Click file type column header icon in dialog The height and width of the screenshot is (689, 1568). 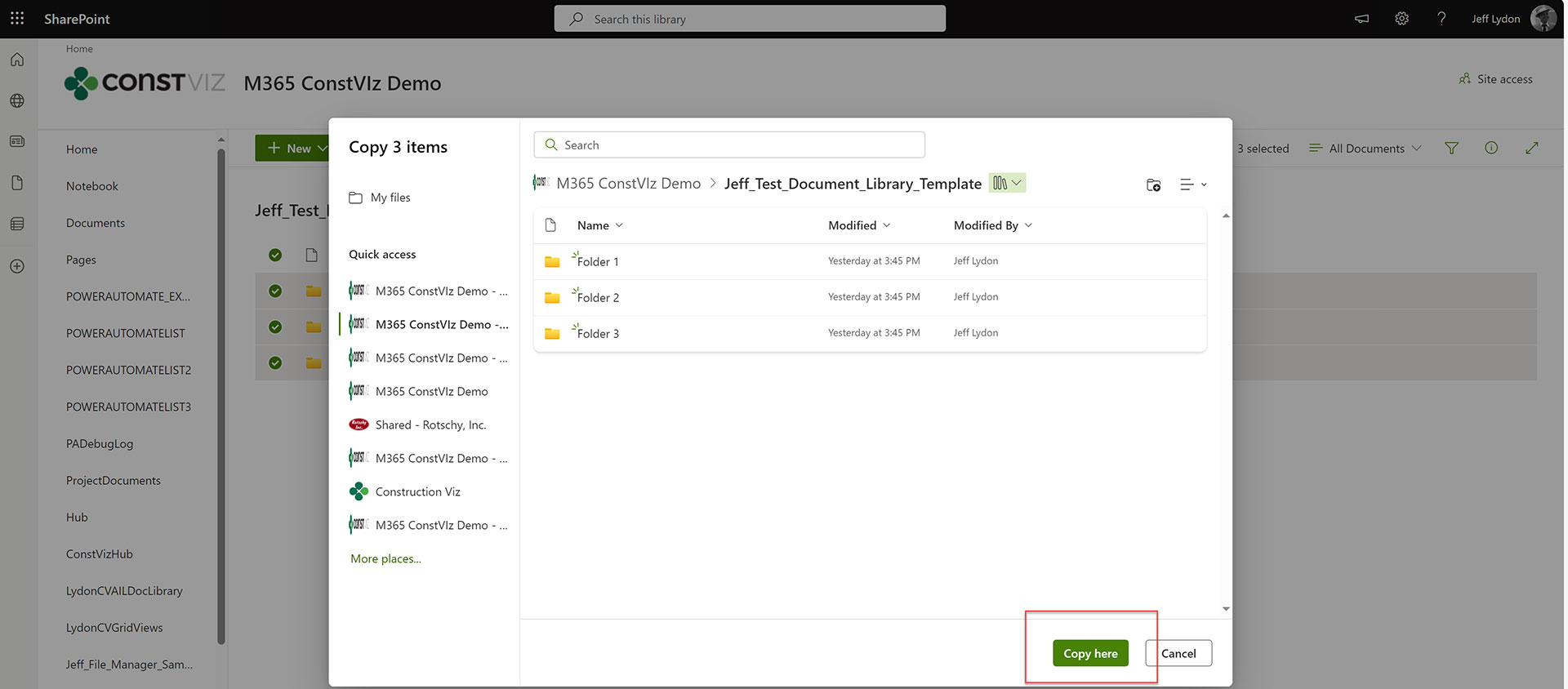pyautogui.click(x=550, y=225)
